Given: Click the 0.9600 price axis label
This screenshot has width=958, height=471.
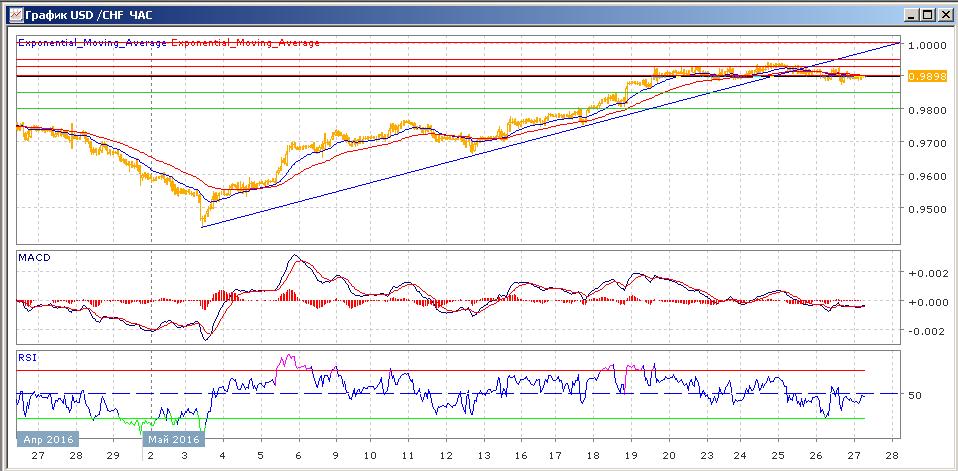Looking at the screenshot, I should coord(927,177).
